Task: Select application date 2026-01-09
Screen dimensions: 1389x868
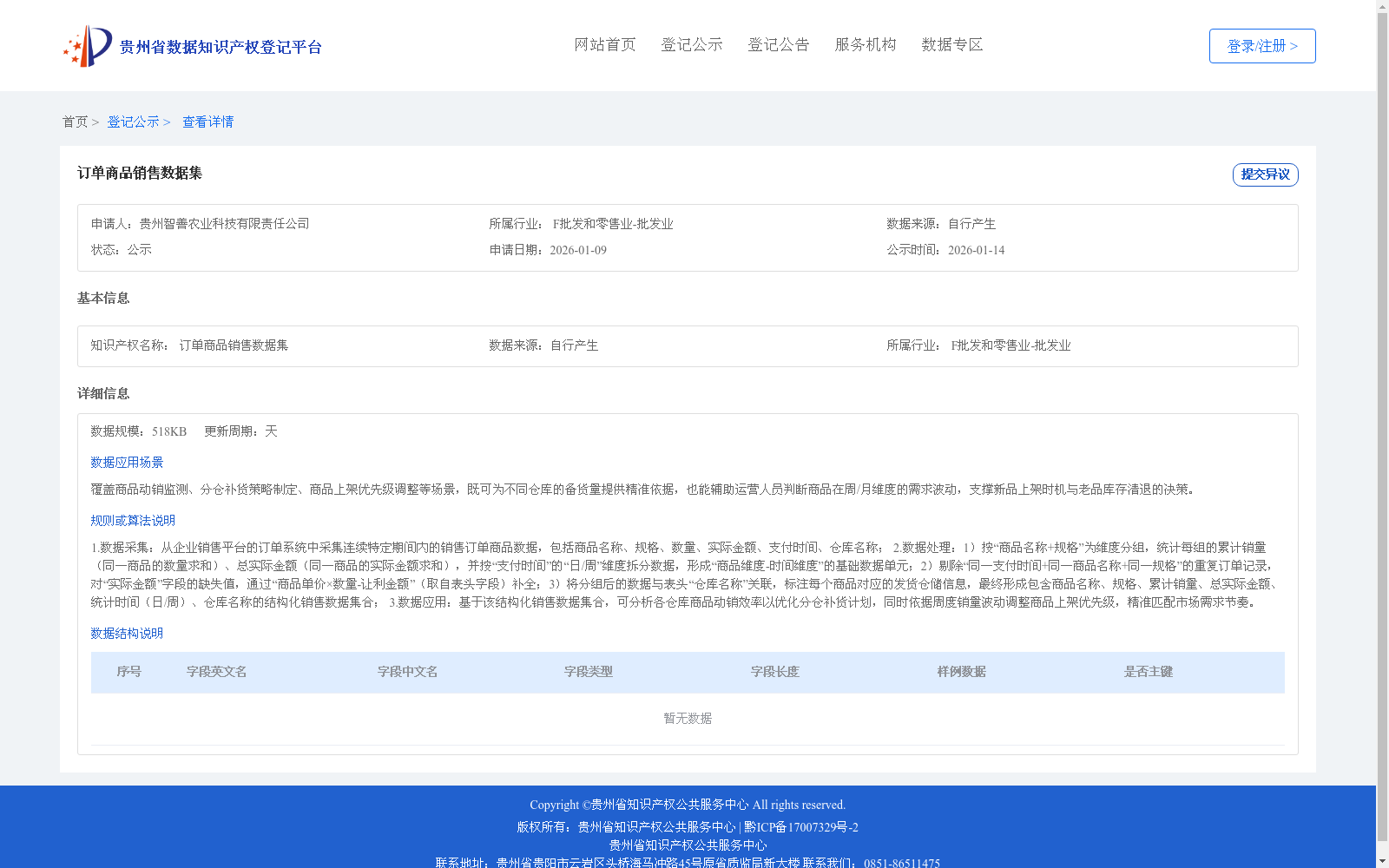Action: [578, 250]
